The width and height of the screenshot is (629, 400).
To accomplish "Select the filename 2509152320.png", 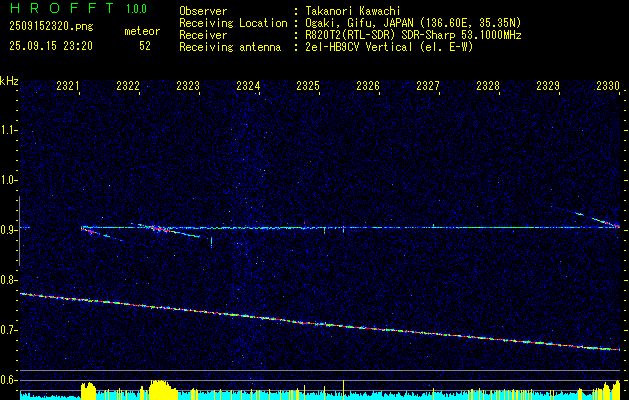I will pos(51,27).
